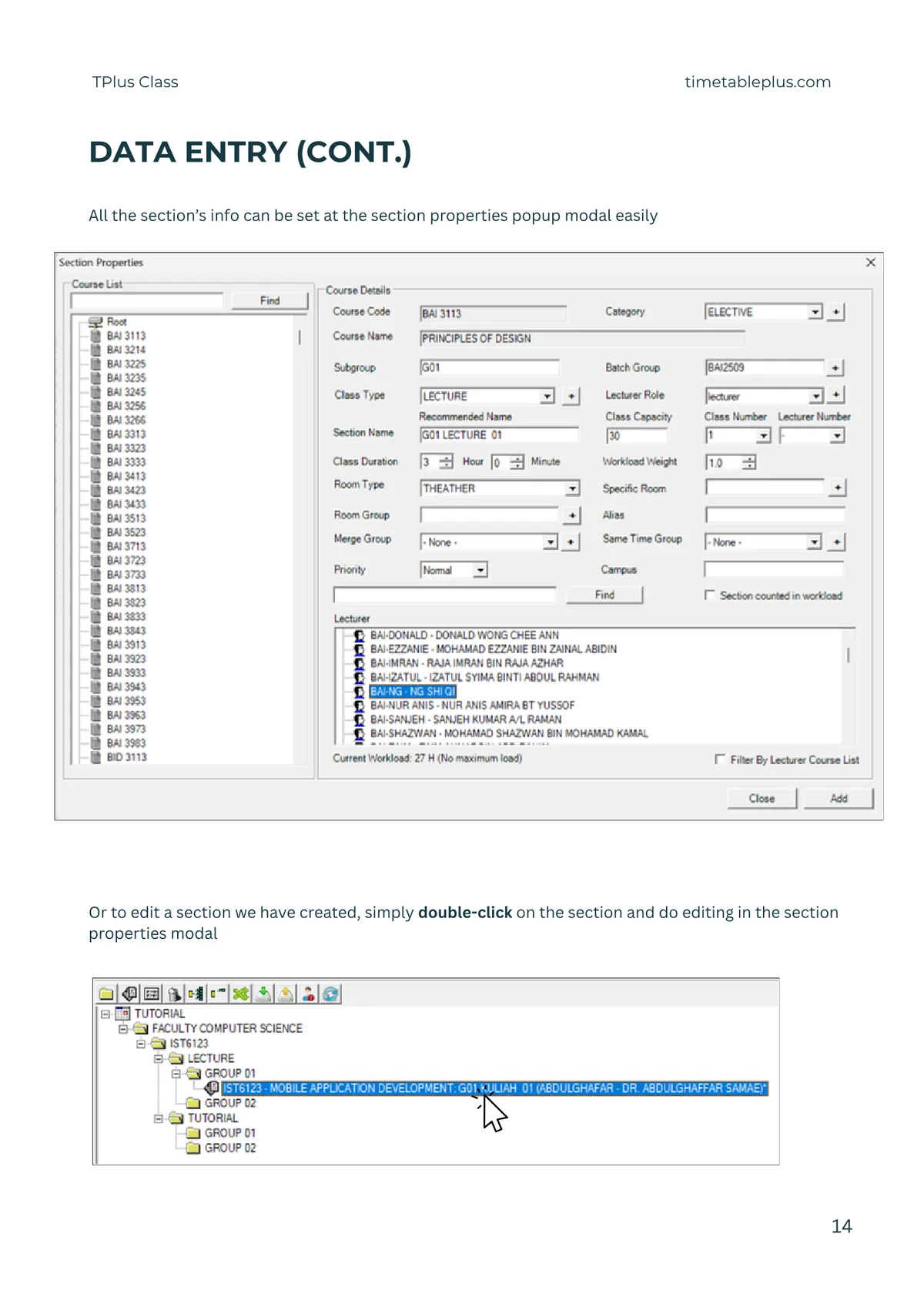Click the properties form toolbar icon
924x1307 pixels.
pyautogui.click(x=152, y=994)
